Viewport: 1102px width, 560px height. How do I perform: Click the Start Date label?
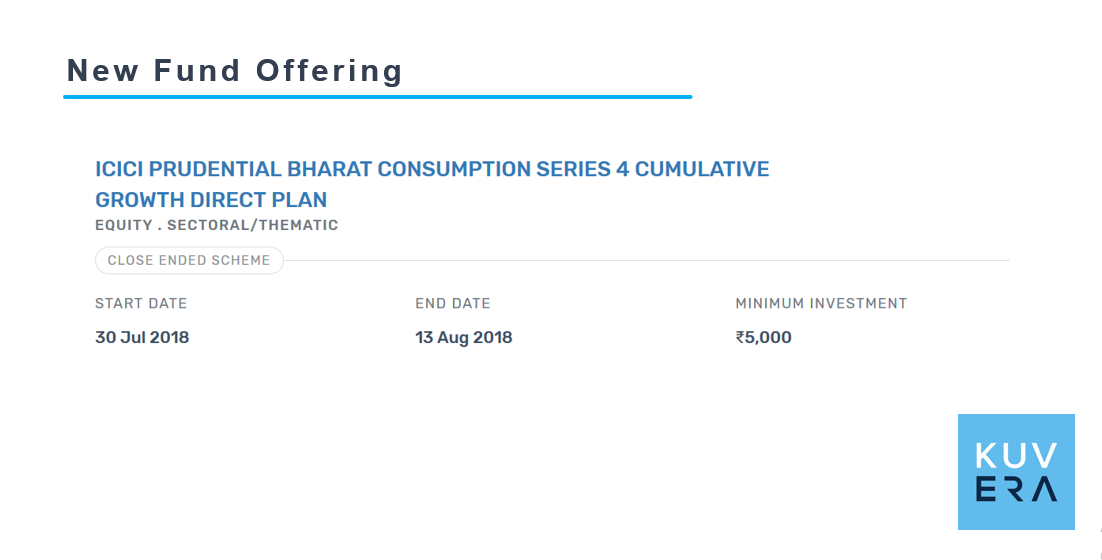(x=141, y=304)
